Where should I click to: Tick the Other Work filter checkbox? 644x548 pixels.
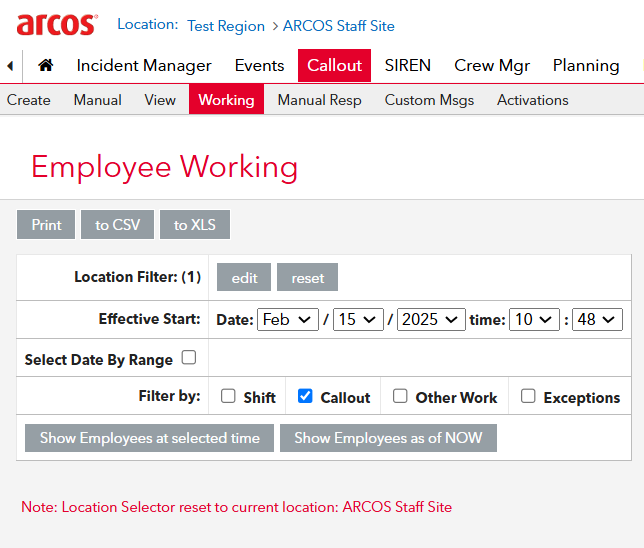pos(400,396)
